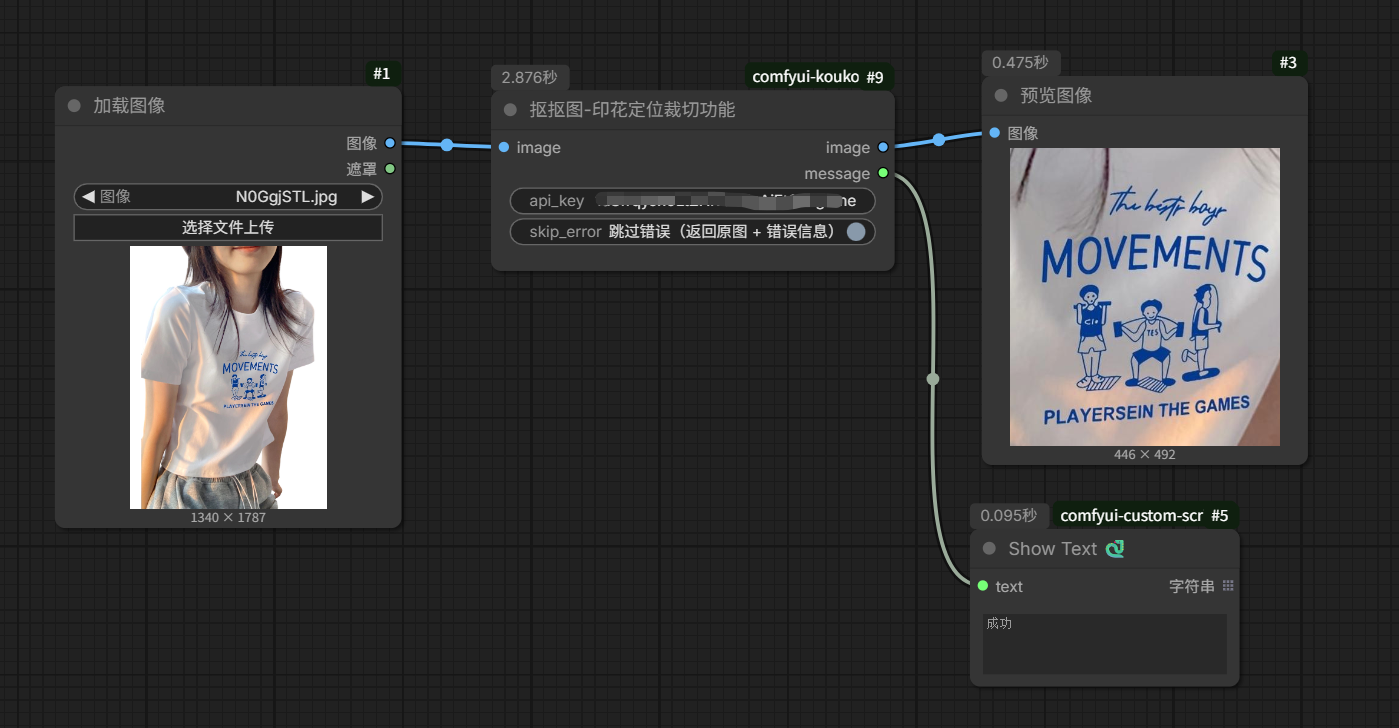The height and width of the screenshot is (728, 1399).
Task: Click the grid icon next to 字符串
Action: (1228, 586)
